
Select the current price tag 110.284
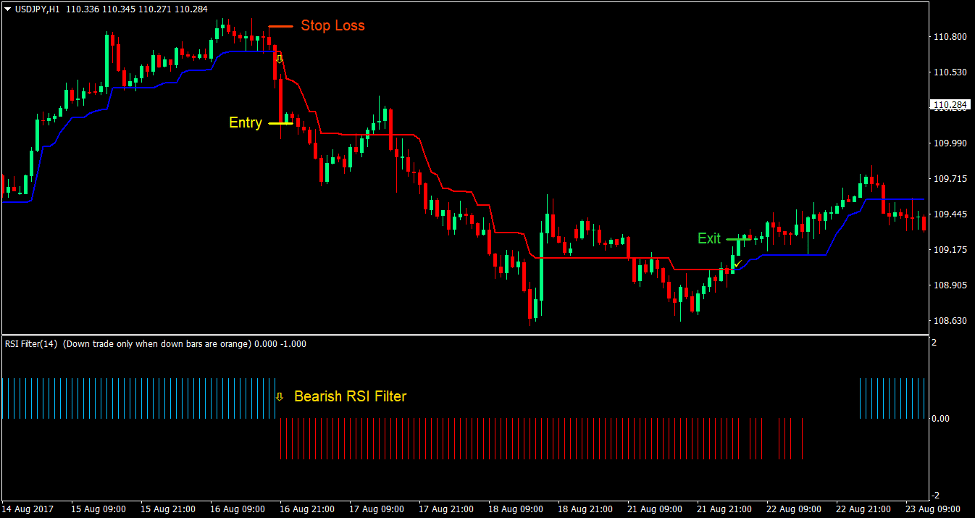951,105
